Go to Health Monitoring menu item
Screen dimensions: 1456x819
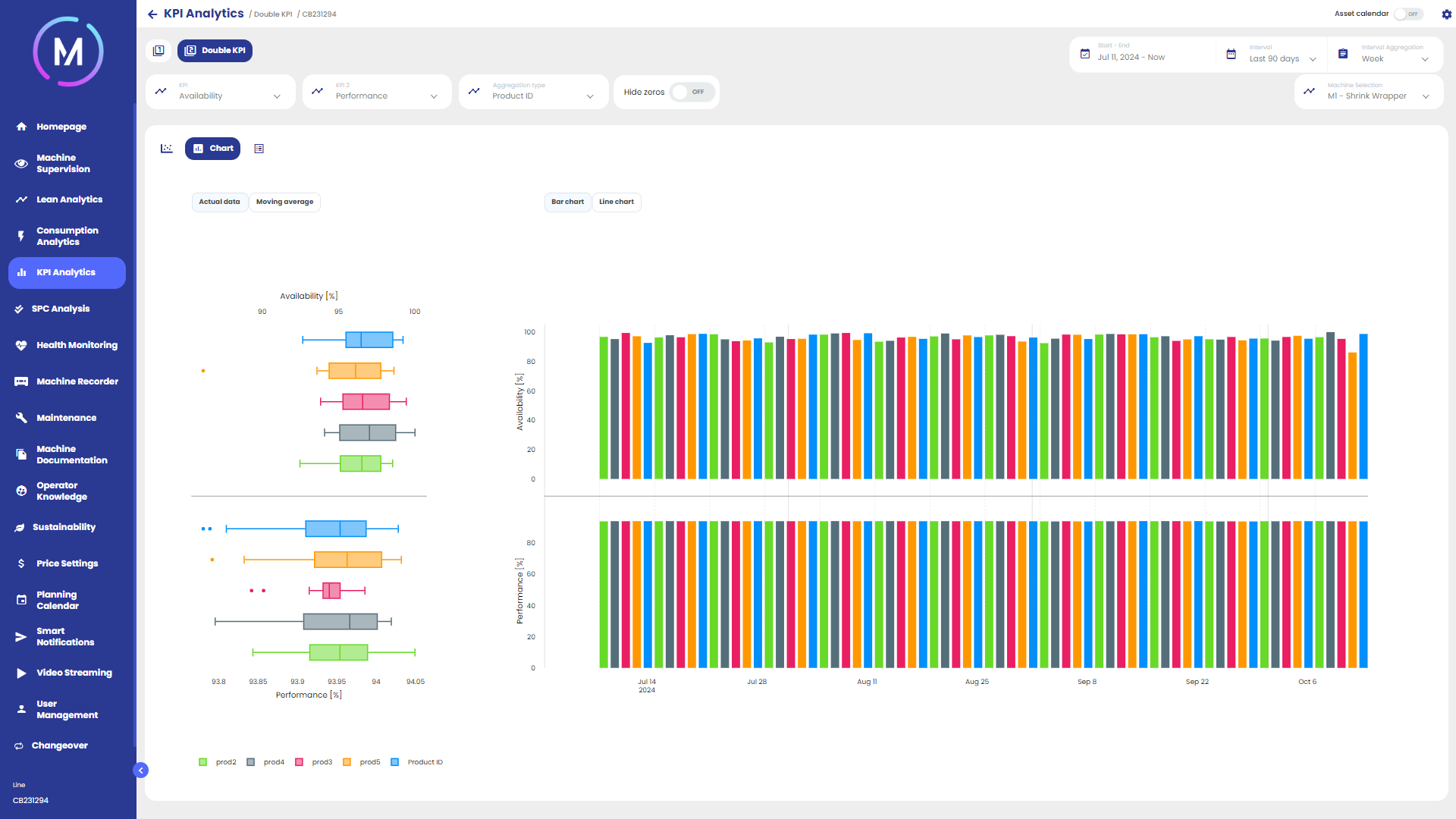tap(77, 345)
